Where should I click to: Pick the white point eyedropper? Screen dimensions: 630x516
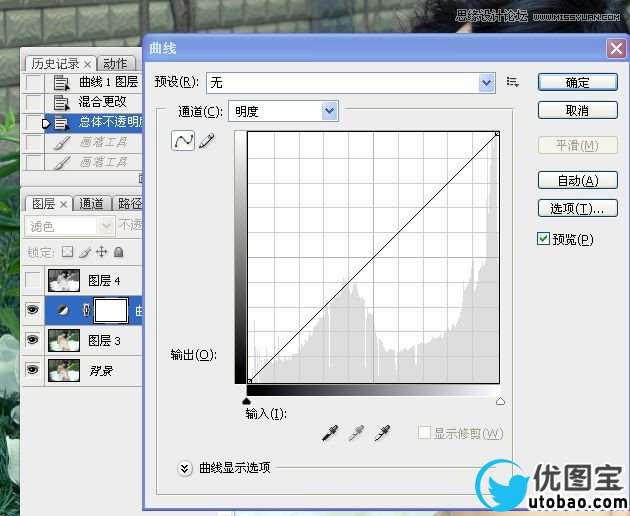pos(381,433)
